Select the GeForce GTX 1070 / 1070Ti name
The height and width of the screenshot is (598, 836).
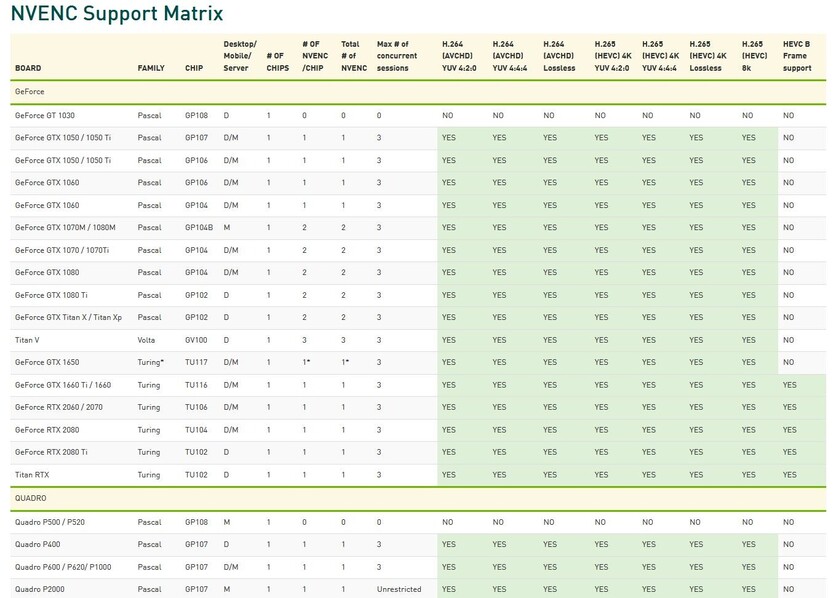[62, 250]
